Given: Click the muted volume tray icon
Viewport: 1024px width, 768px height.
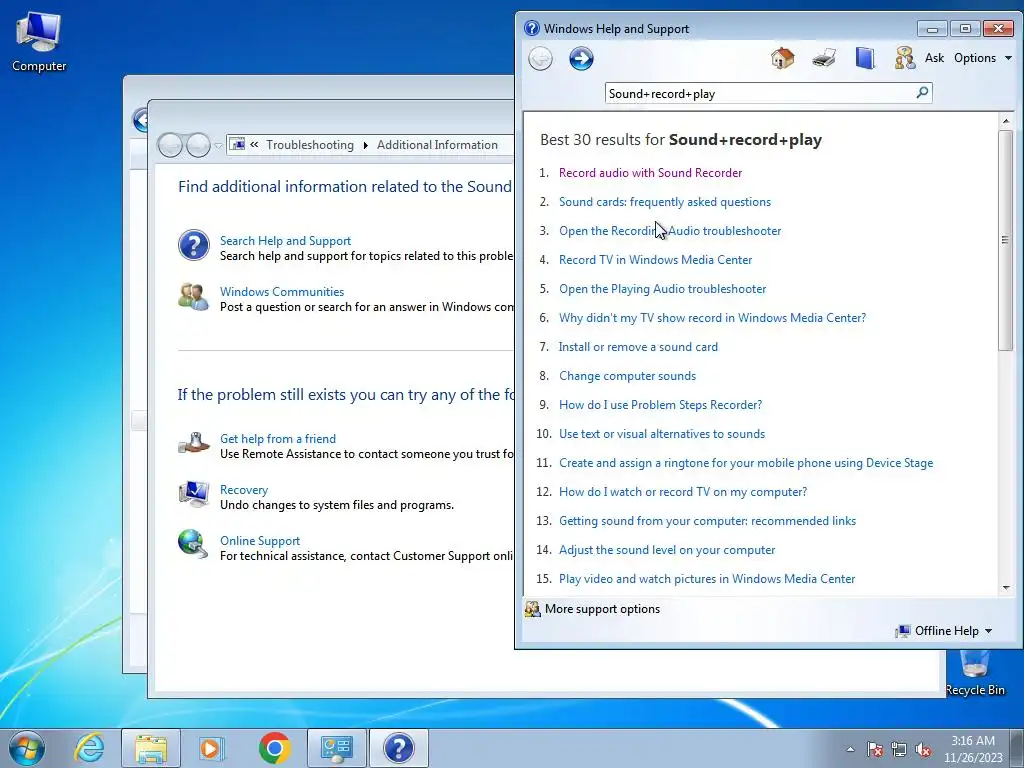Looking at the screenshot, I should 923,749.
